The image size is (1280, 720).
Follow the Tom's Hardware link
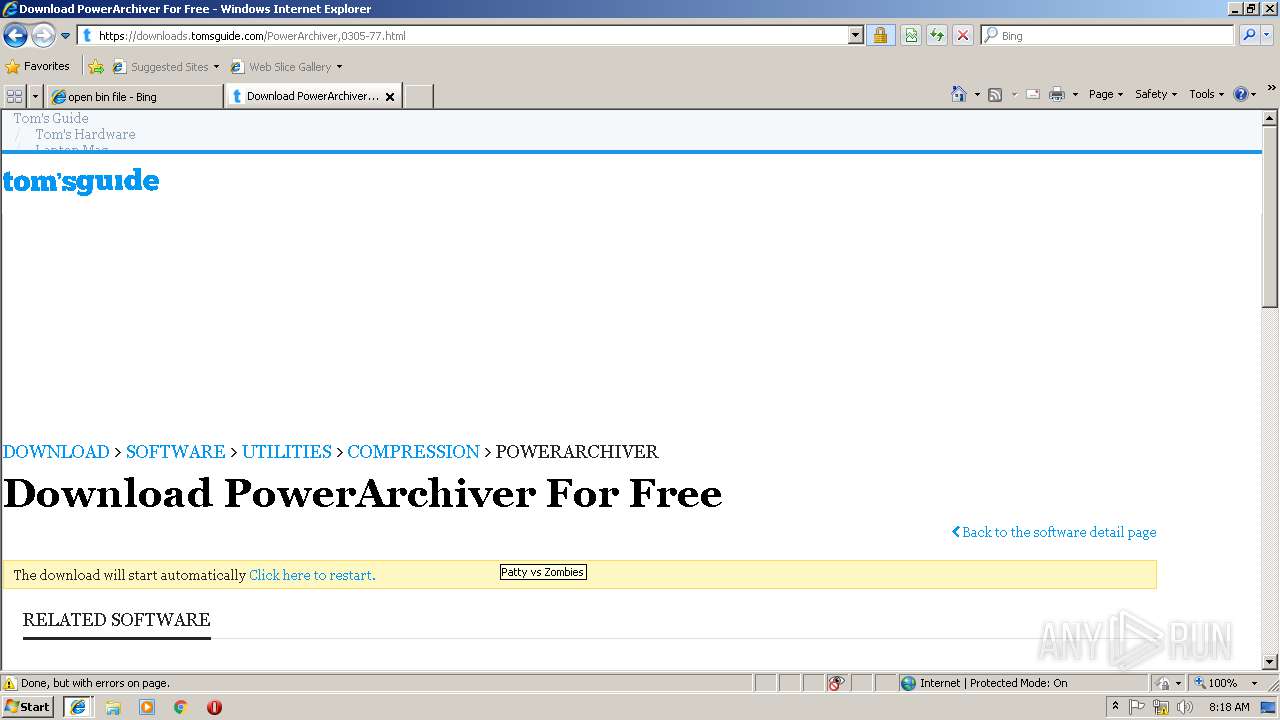click(85, 134)
